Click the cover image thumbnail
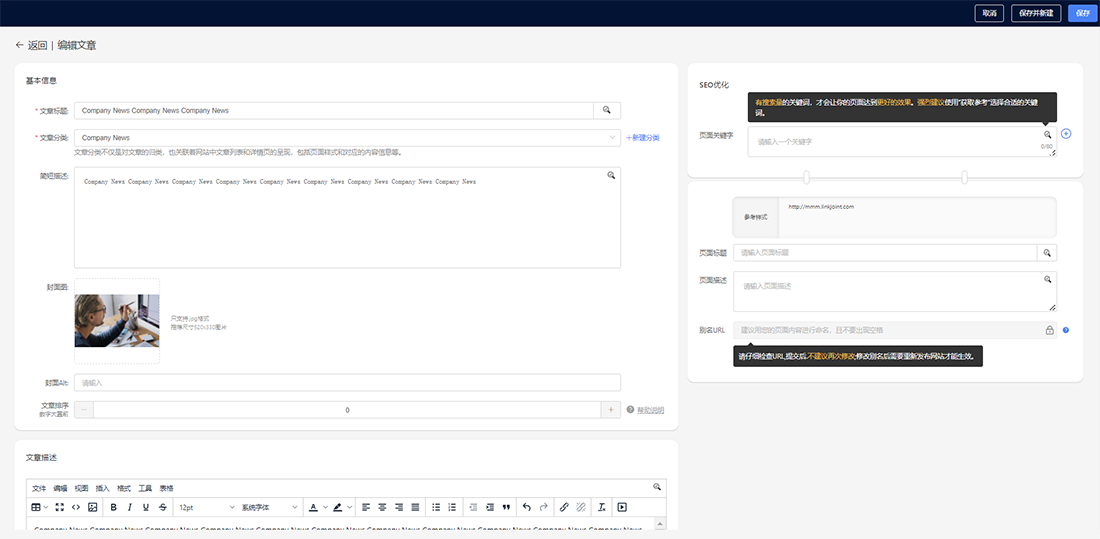Image resolution: width=1100 pixels, height=539 pixels. (x=117, y=321)
